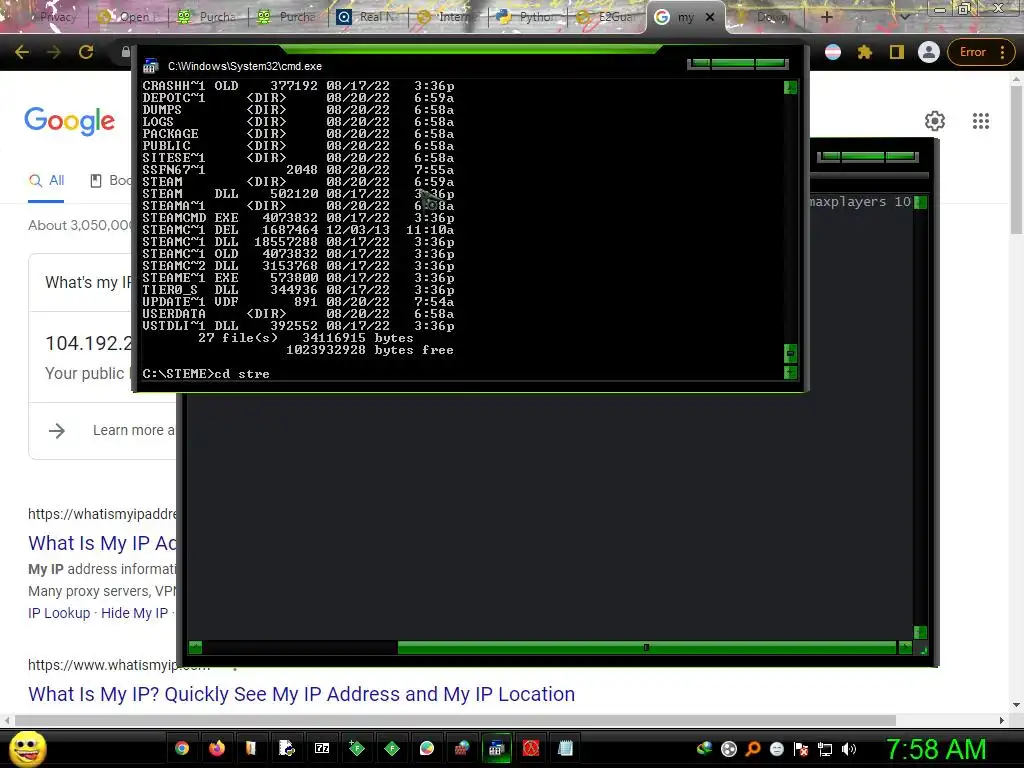
Task: Switch to the Intern browser tab
Action: [x=448, y=17]
